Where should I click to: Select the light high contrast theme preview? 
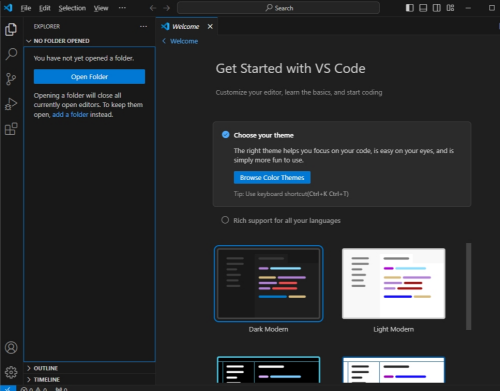(x=394, y=370)
